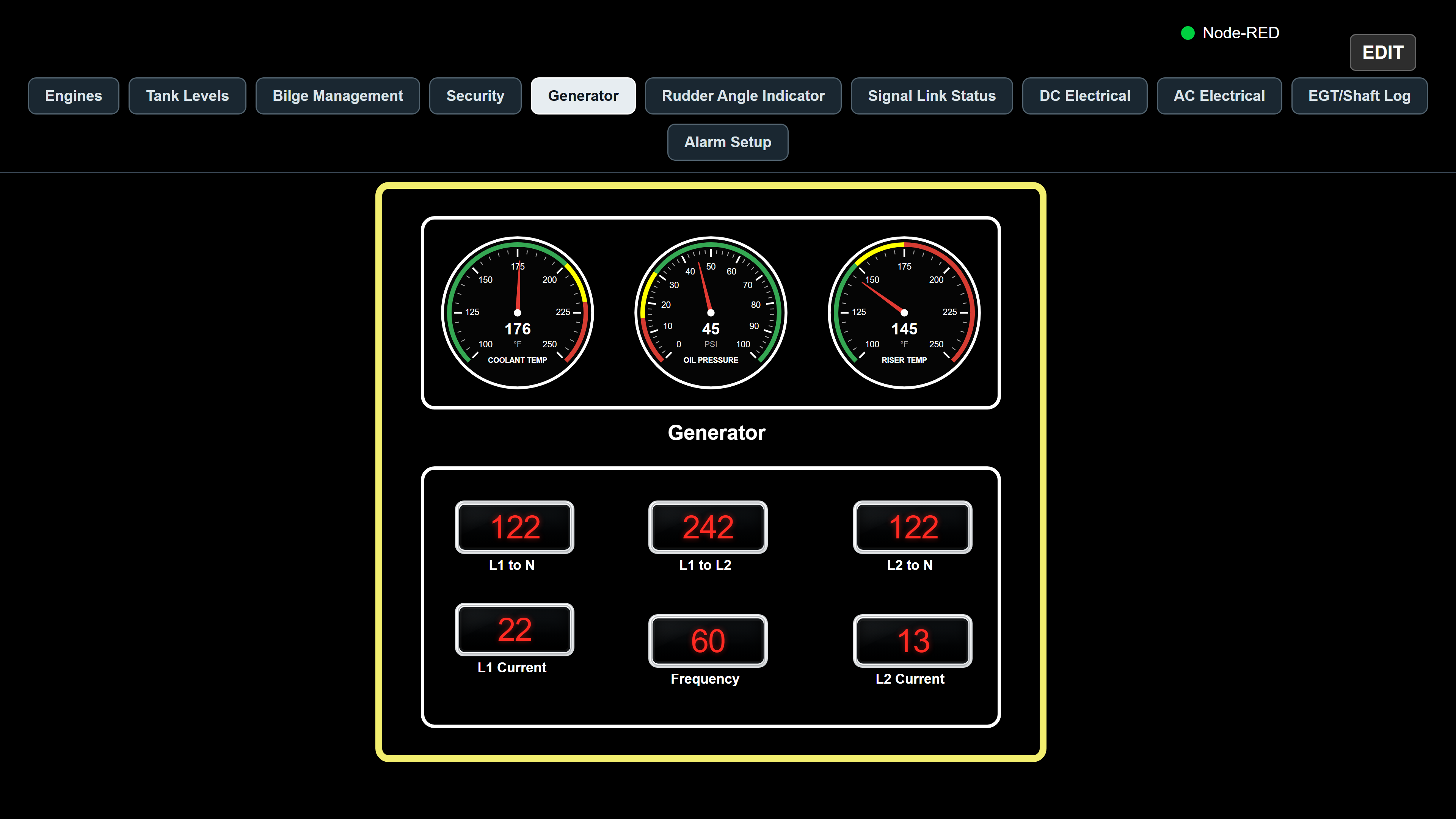
Task: Click the Generator panel heading
Action: pyautogui.click(x=716, y=433)
